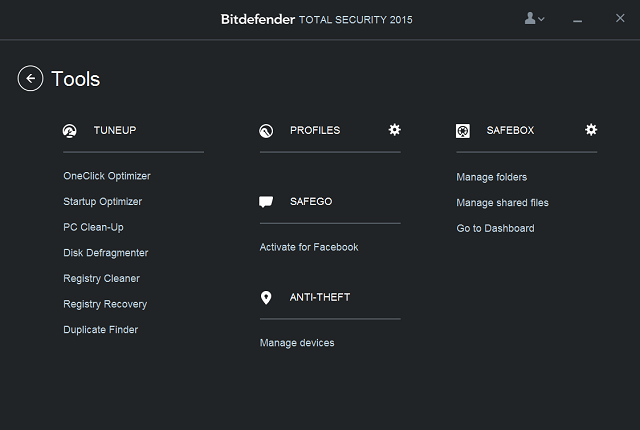Close the Bitdefender window

click(x=620, y=18)
